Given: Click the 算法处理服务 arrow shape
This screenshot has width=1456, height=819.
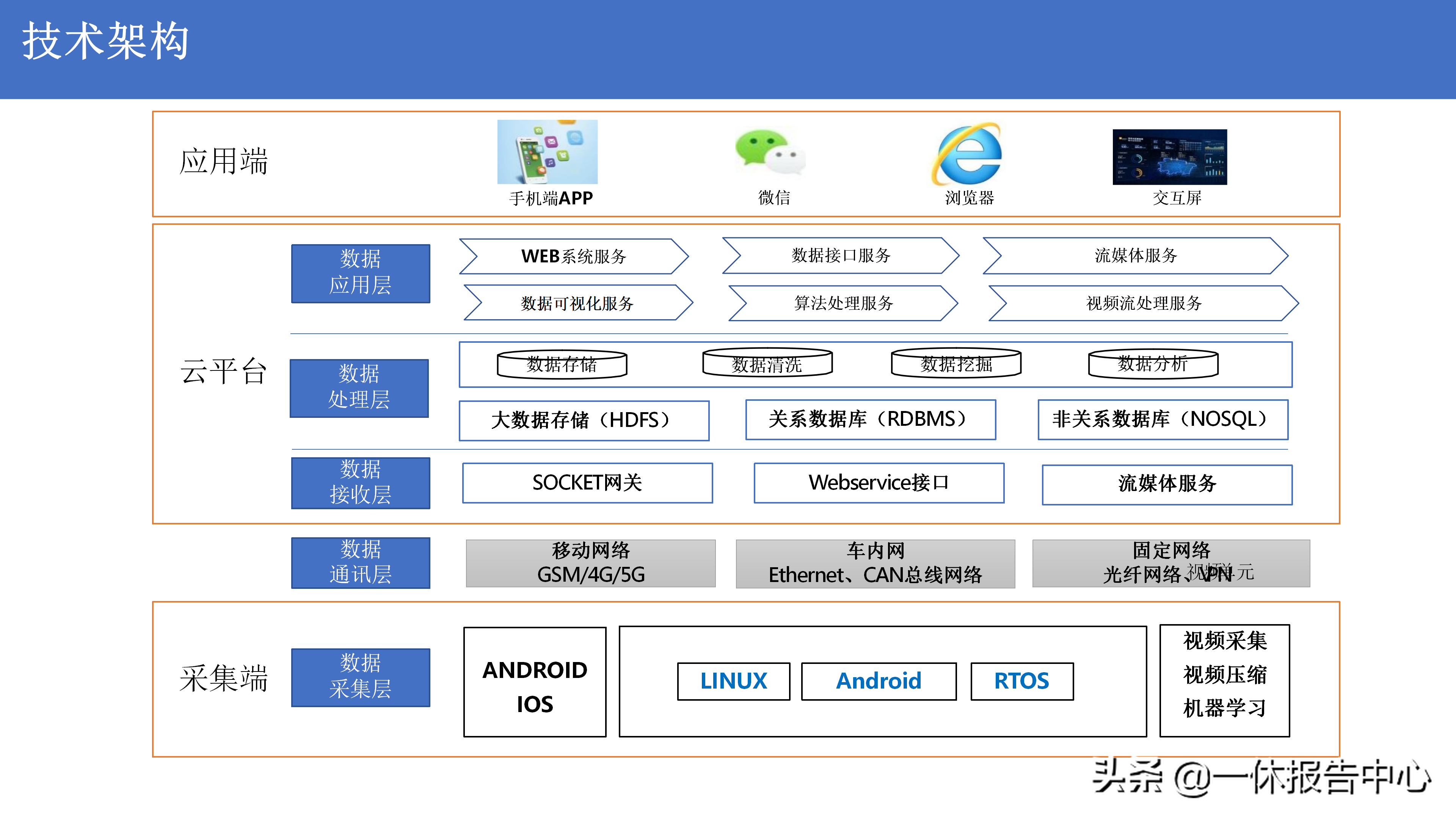Looking at the screenshot, I should click(843, 303).
